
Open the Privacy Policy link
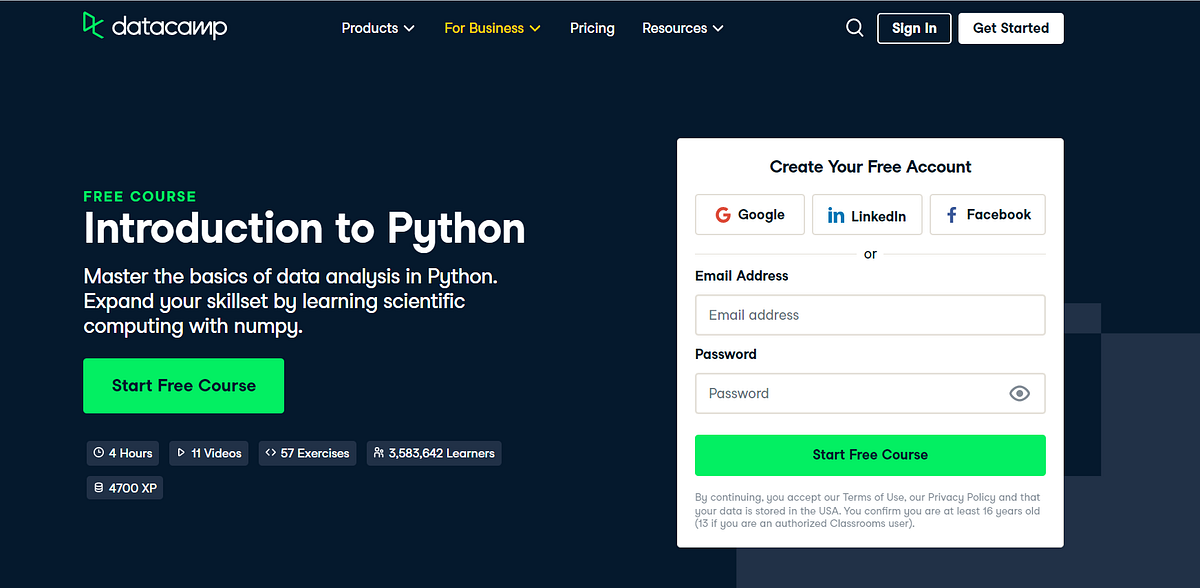coord(958,497)
